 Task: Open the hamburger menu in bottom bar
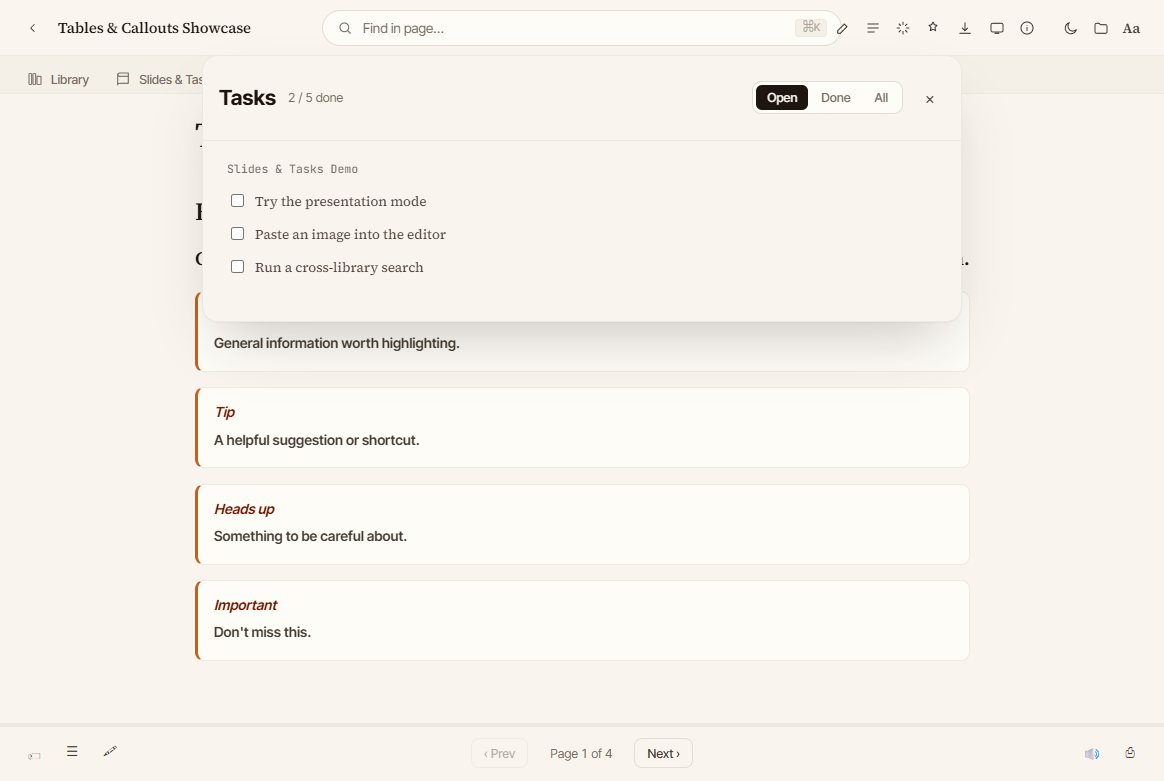point(72,751)
